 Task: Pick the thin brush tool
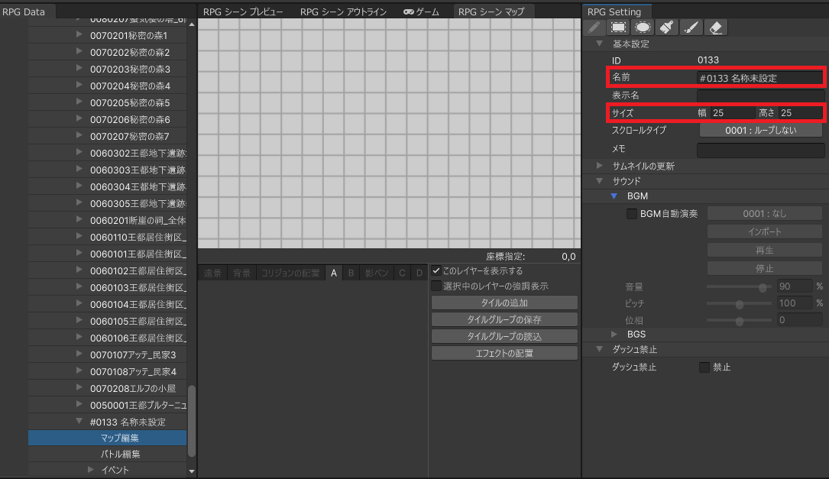pos(691,28)
